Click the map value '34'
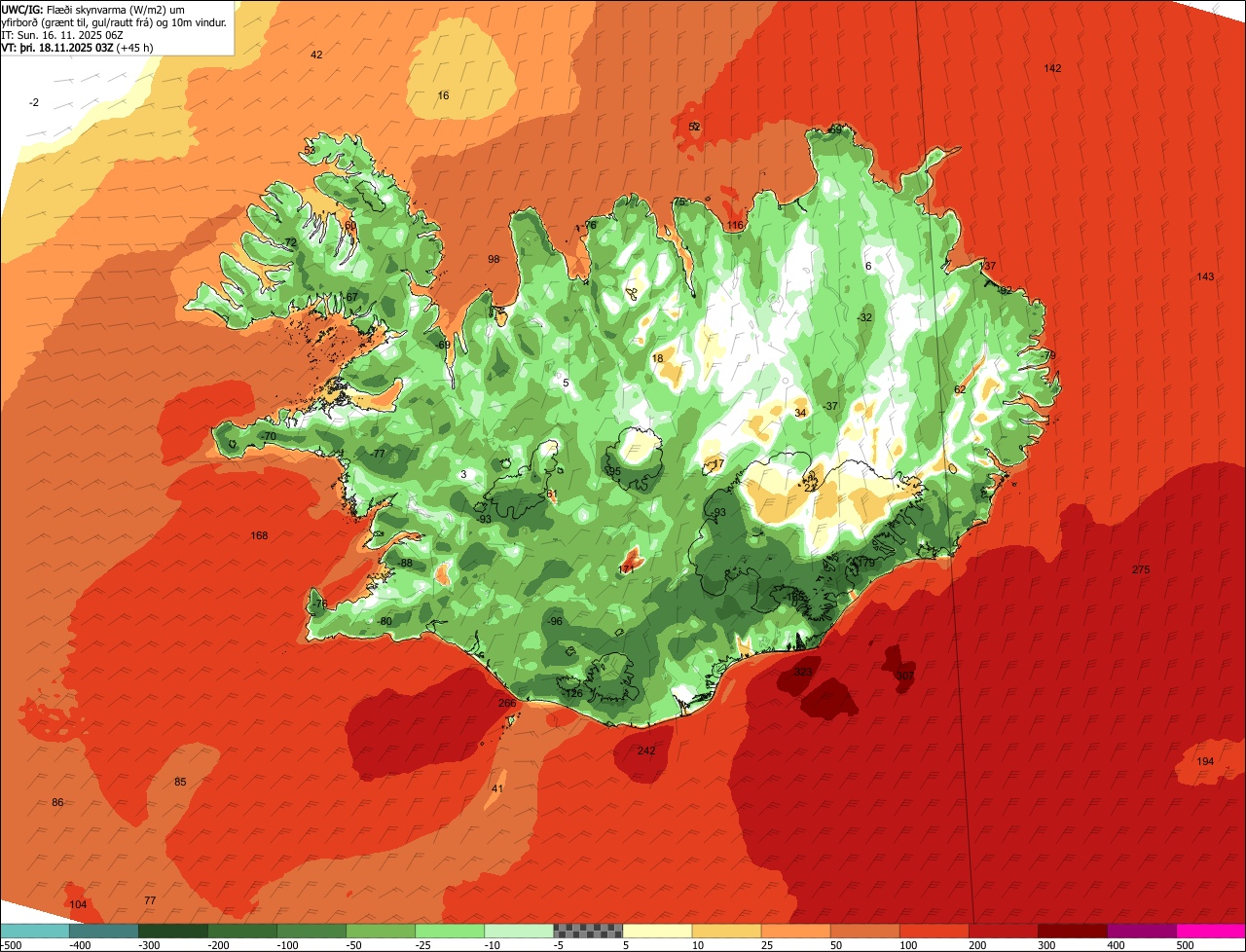This screenshot has height=952, width=1246. tap(800, 413)
